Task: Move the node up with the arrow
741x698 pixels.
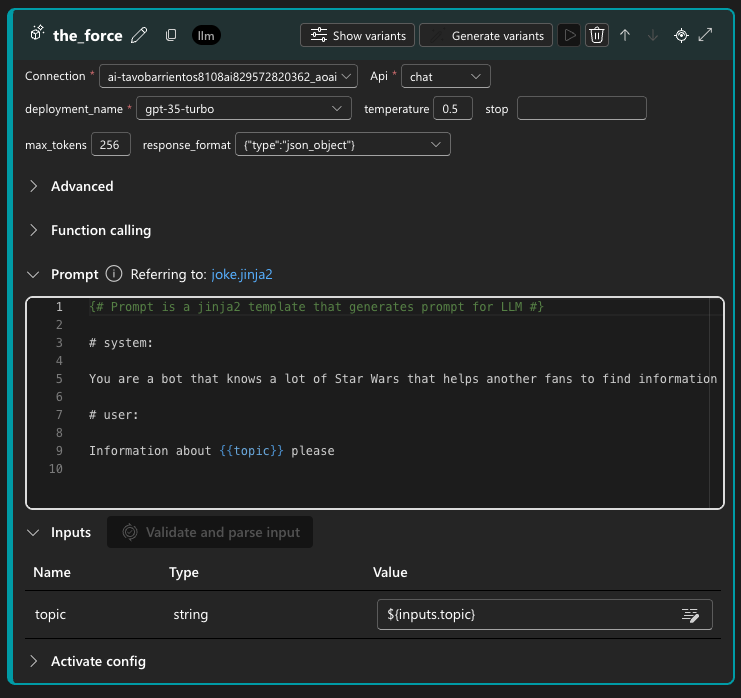Action: [x=625, y=35]
